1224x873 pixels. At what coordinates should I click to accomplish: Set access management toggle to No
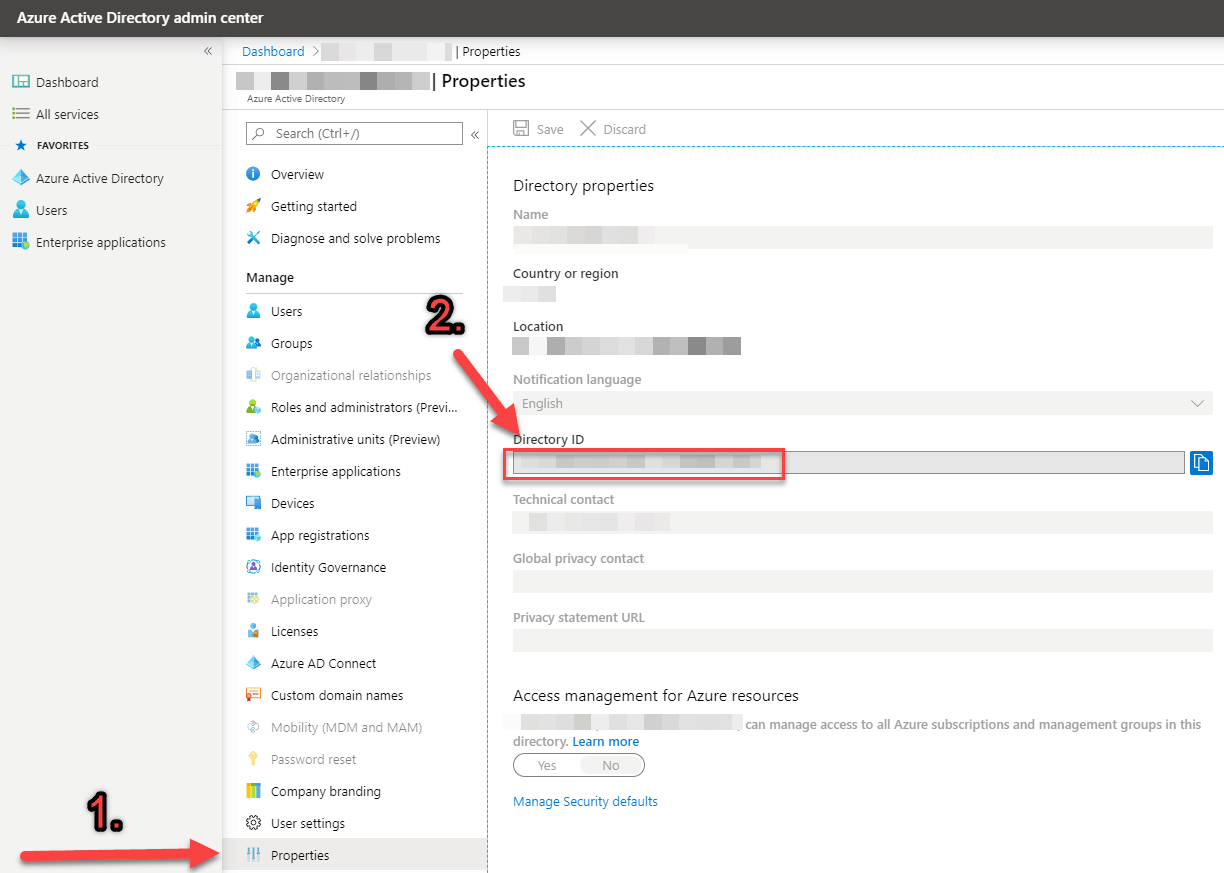[x=611, y=765]
